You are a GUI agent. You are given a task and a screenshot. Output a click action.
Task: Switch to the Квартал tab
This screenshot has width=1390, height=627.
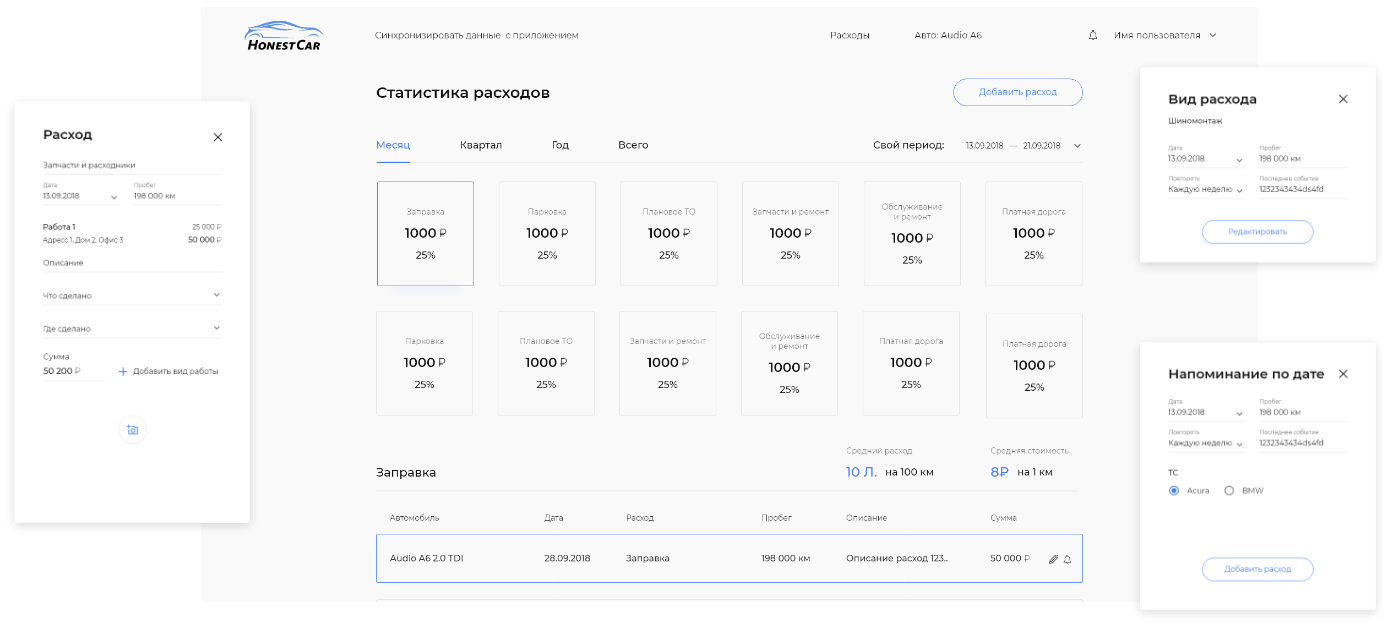click(481, 145)
